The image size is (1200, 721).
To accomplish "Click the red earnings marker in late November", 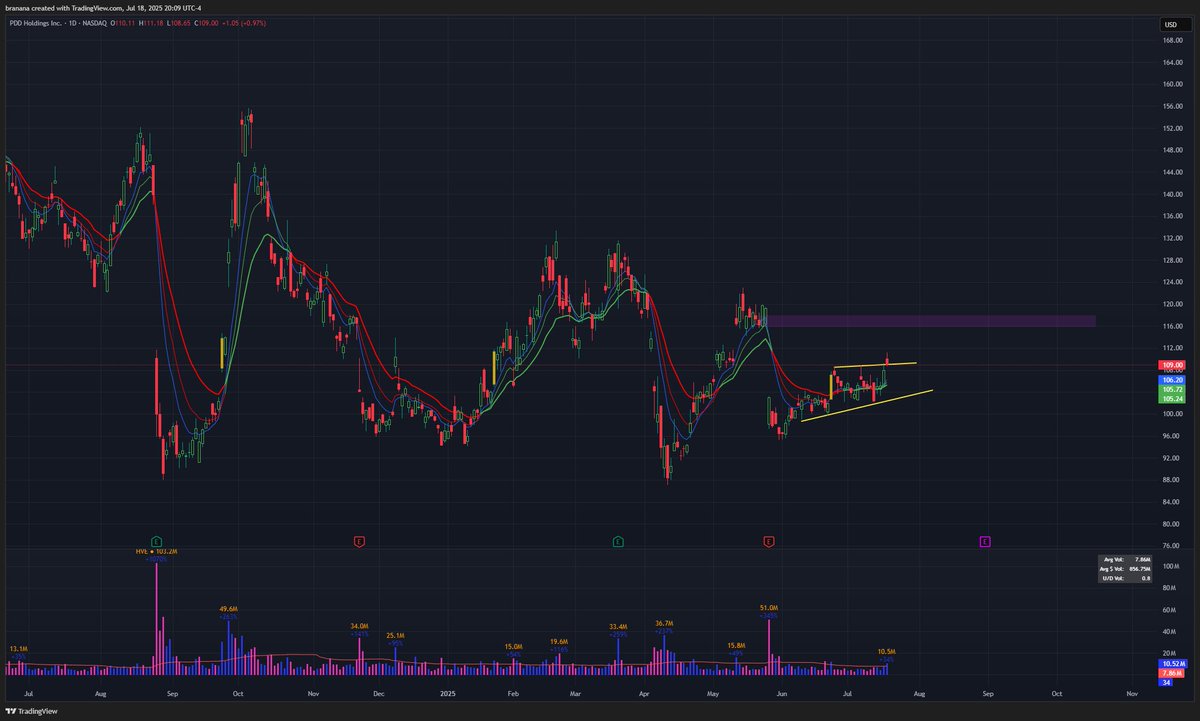I will (x=359, y=541).
